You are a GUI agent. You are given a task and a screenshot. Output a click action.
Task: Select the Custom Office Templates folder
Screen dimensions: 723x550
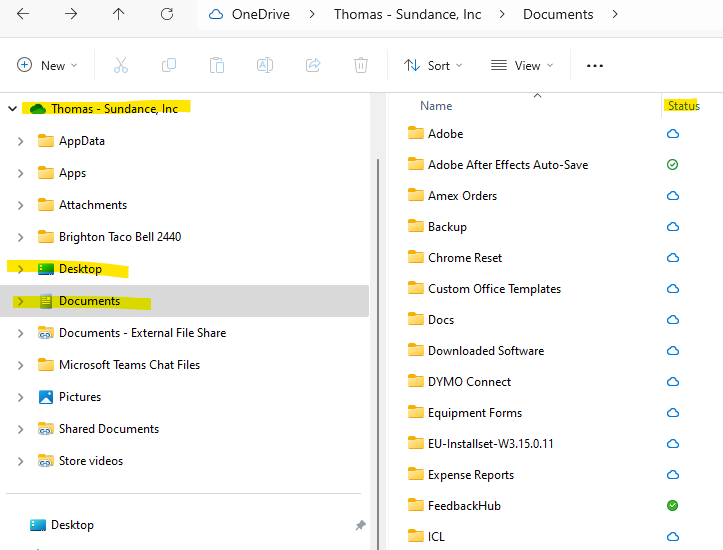click(x=494, y=289)
